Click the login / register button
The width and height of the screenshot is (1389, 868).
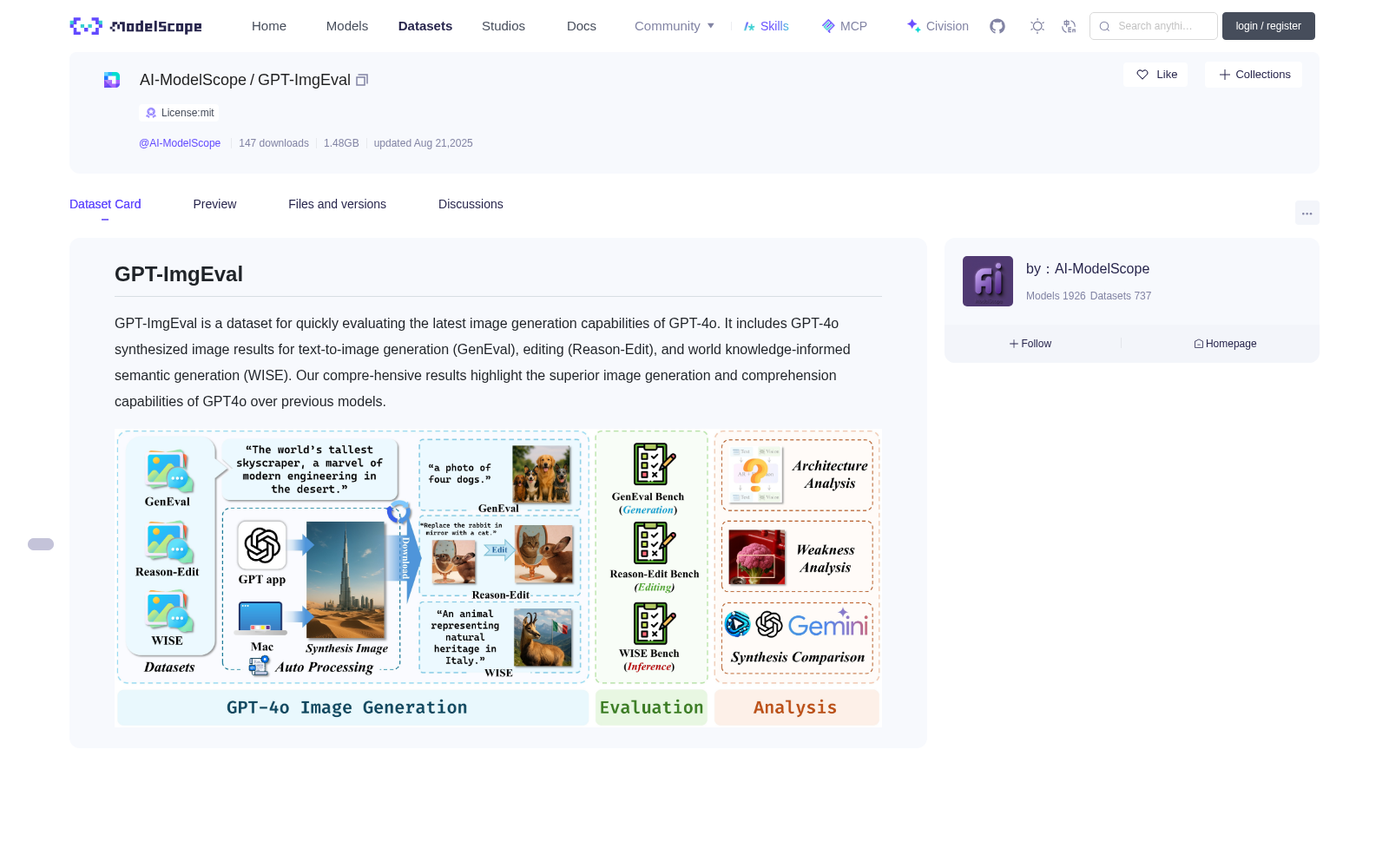tap(1268, 26)
